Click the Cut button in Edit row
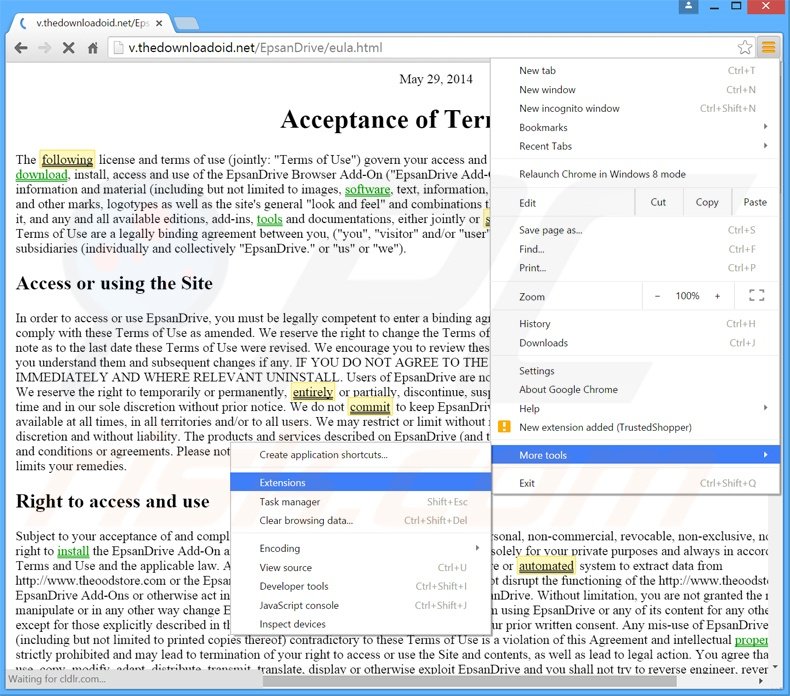Screen dimensions: 790x696 click(658, 202)
